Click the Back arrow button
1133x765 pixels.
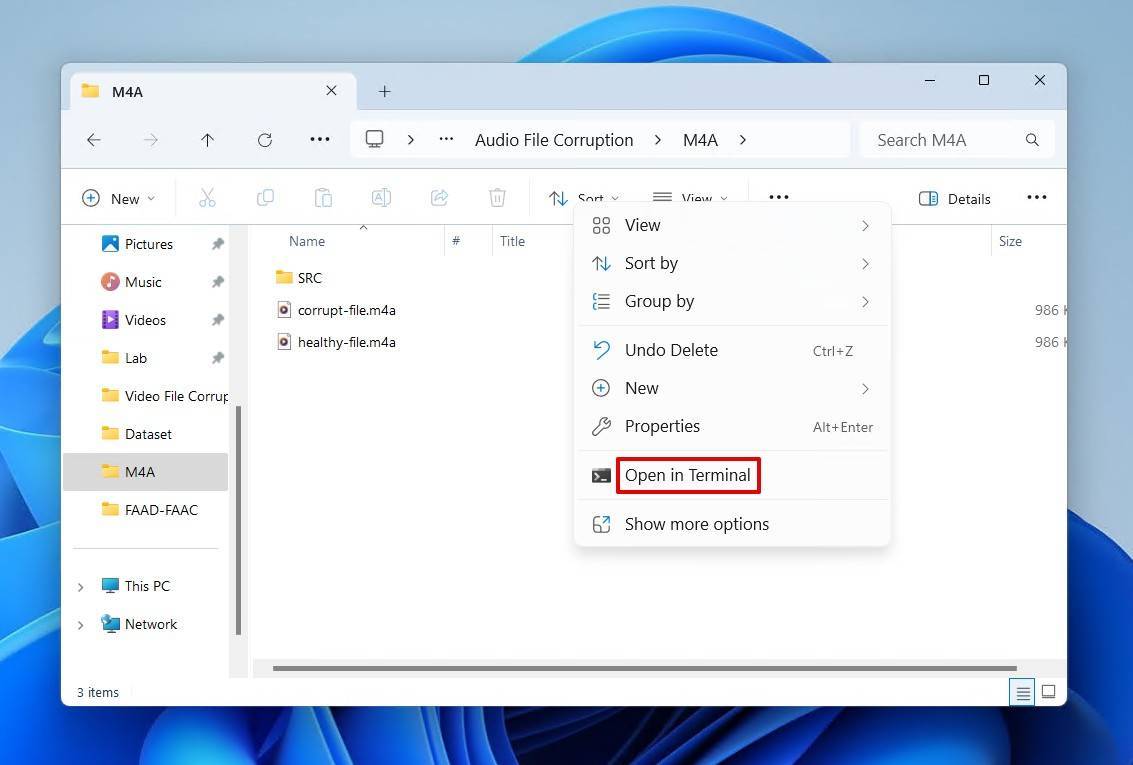pyautogui.click(x=94, y=140)
